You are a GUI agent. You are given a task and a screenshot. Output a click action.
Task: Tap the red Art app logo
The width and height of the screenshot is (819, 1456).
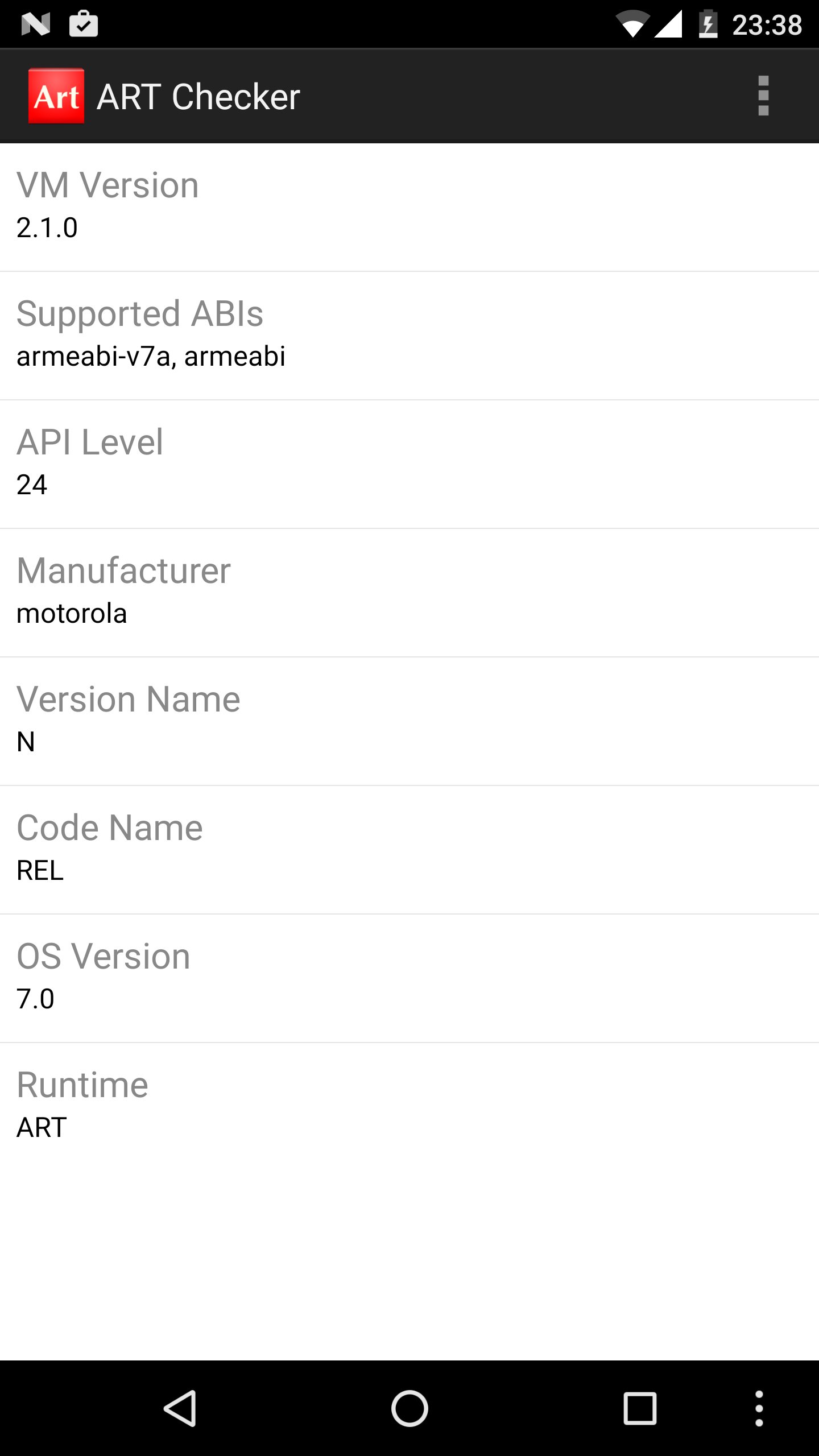coord(56,96)
